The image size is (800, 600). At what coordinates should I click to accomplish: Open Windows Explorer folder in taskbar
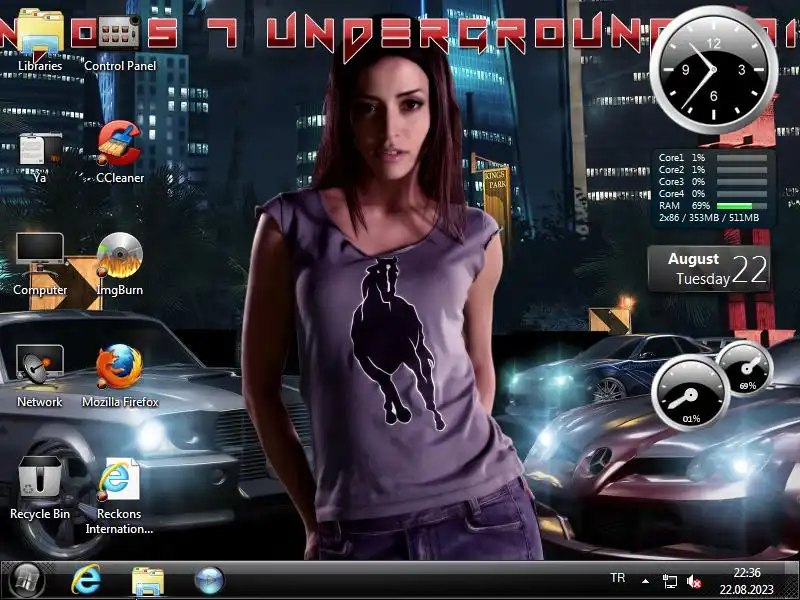click(x=148, y=581)
